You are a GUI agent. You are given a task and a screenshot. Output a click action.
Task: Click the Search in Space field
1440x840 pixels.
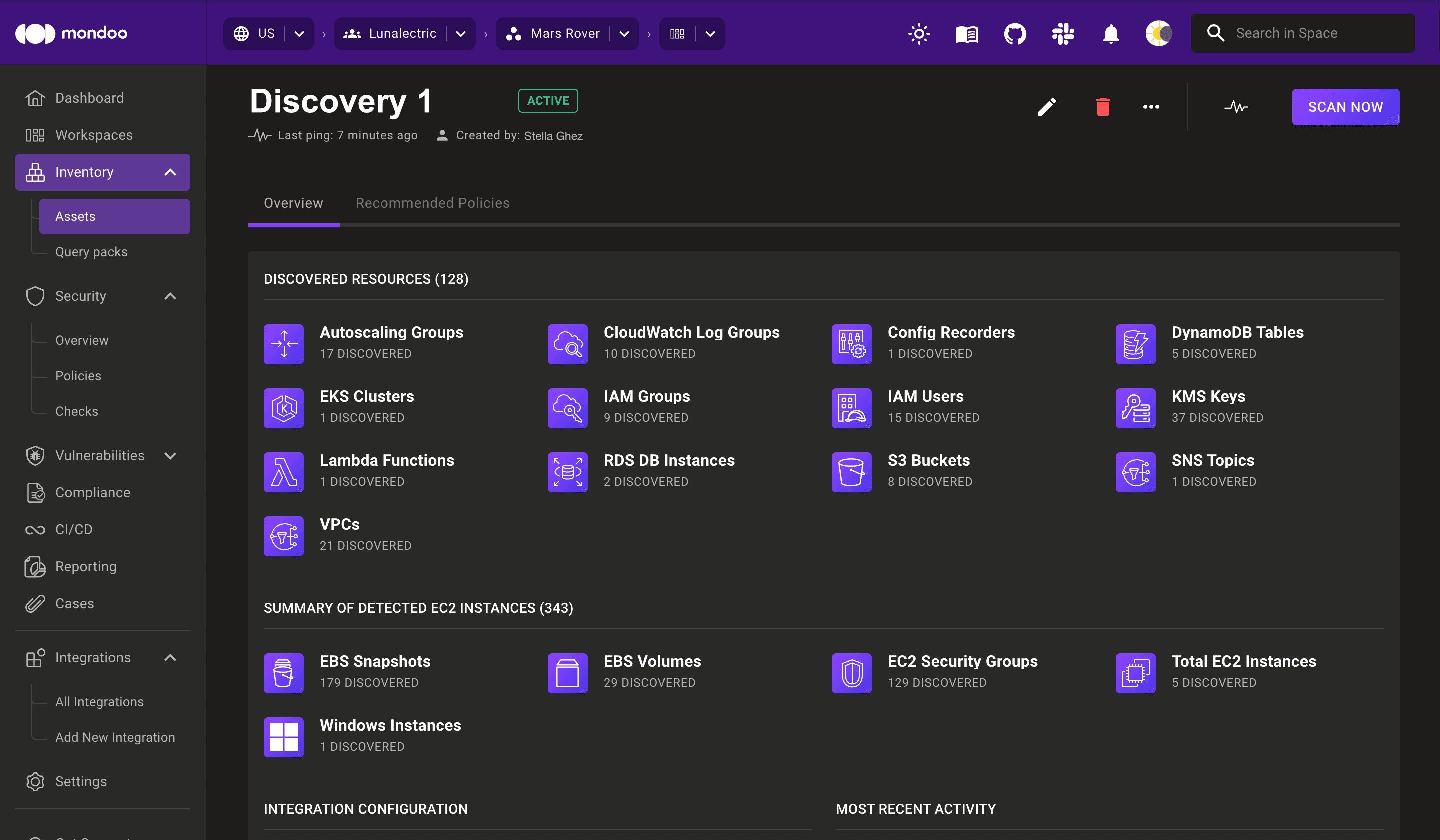point(1314,33)
